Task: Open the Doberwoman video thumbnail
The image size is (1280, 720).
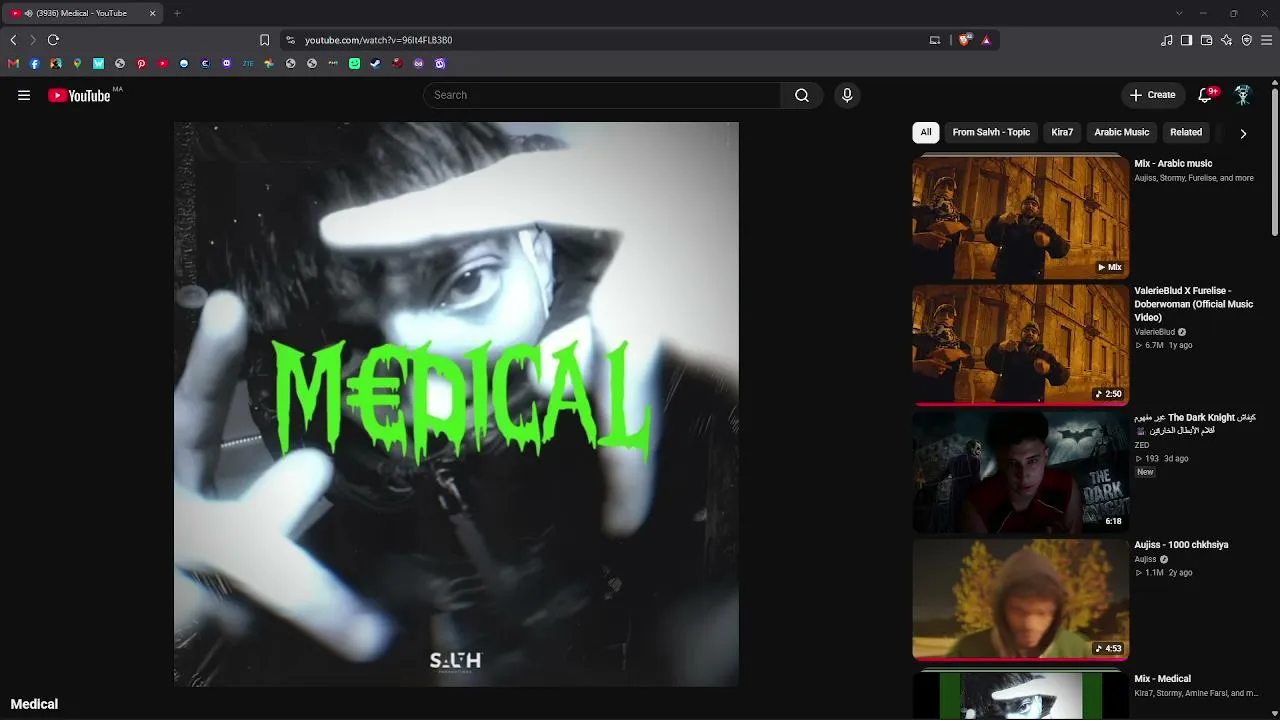Action: 1020,345
